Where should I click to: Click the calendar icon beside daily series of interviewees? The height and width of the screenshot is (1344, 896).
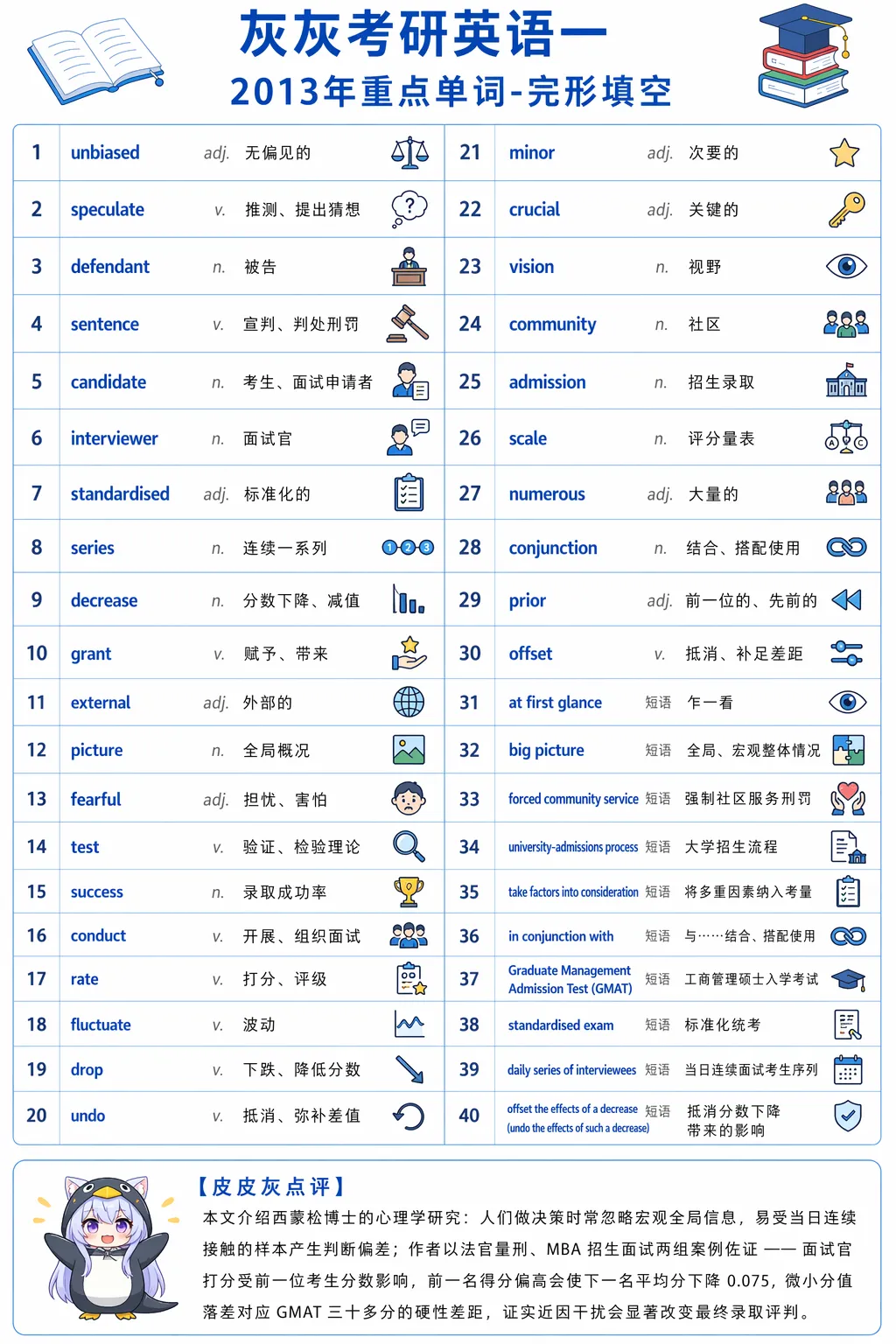click(x=848, y=1069)
